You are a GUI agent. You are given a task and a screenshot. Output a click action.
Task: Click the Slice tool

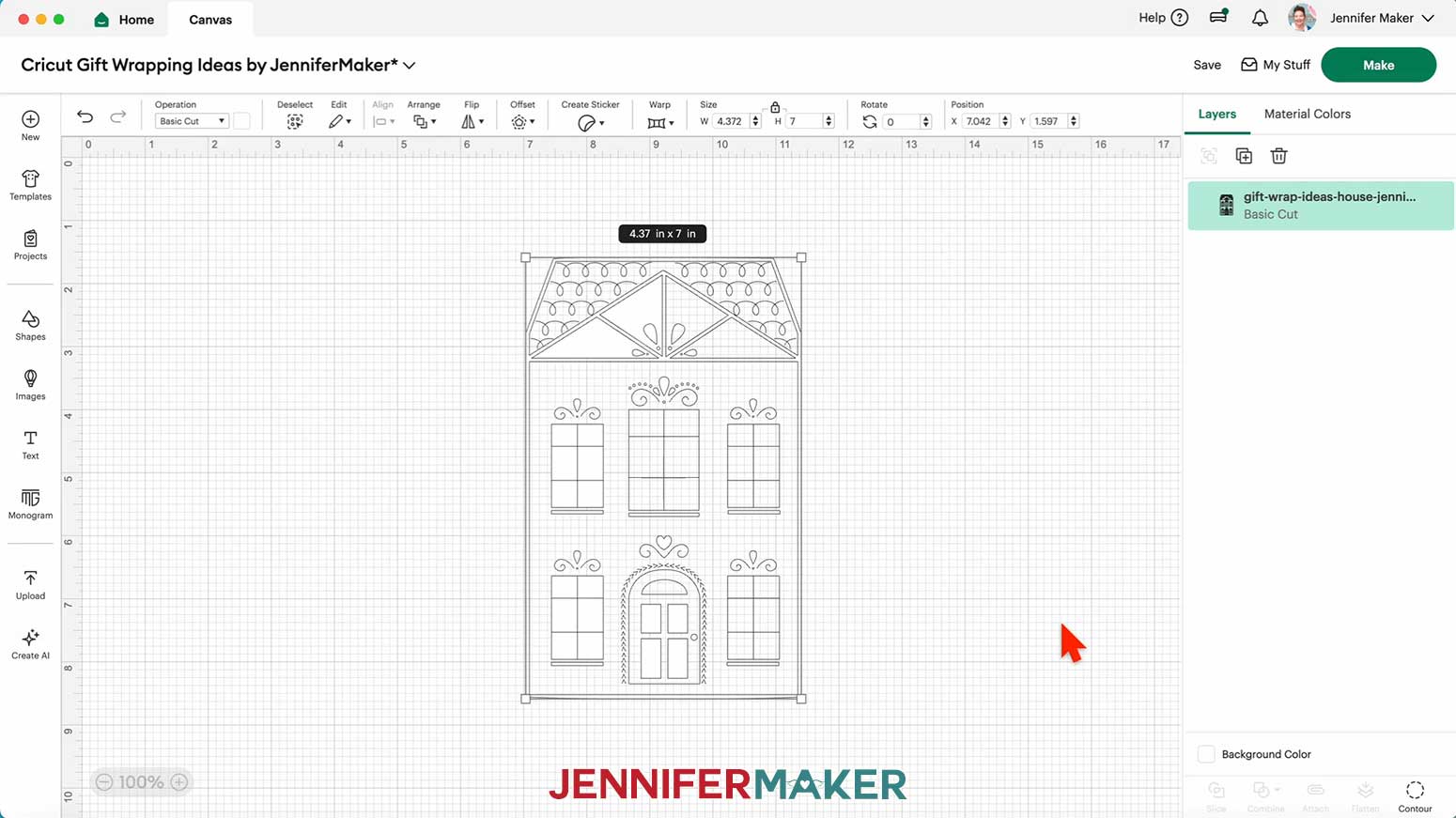(1216, 795)
